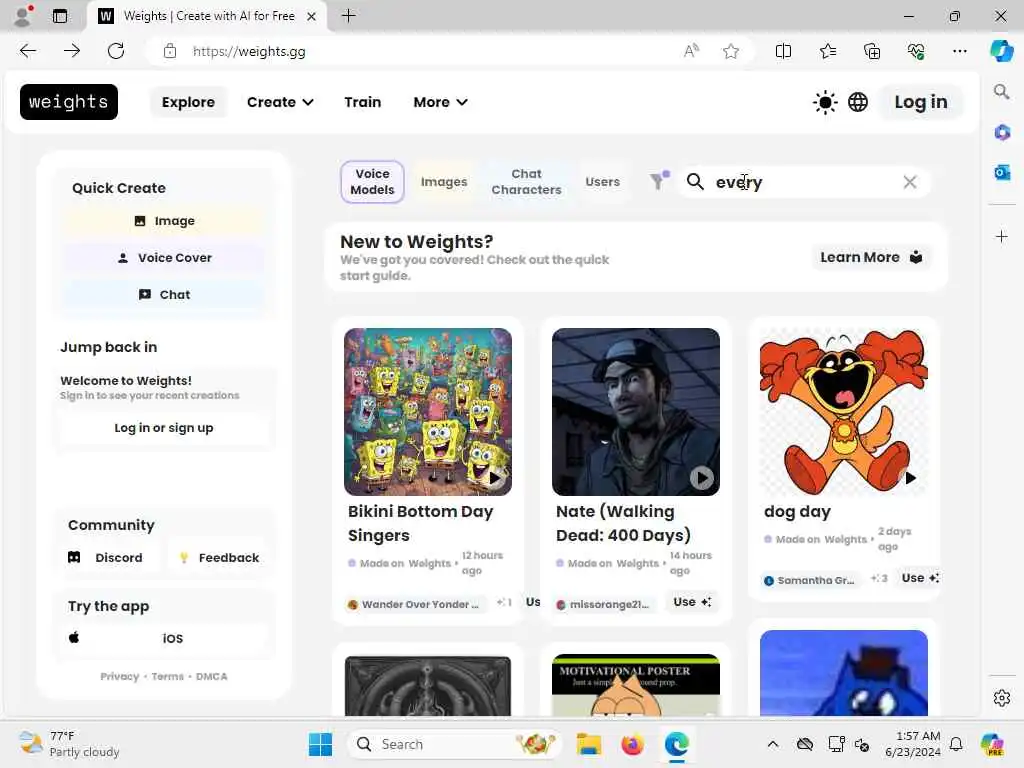Add this page to favorites star
Screen dimensions: 1024x768
[731, 51]
